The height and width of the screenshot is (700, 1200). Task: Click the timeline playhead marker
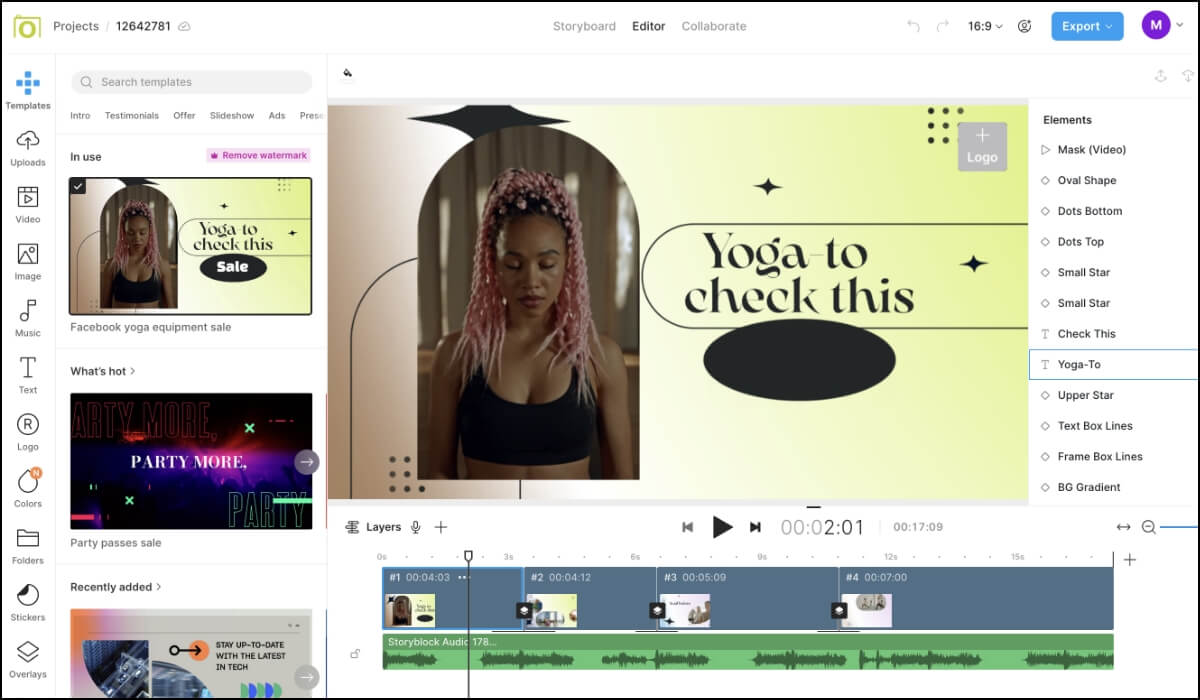[x=468, y=556]
